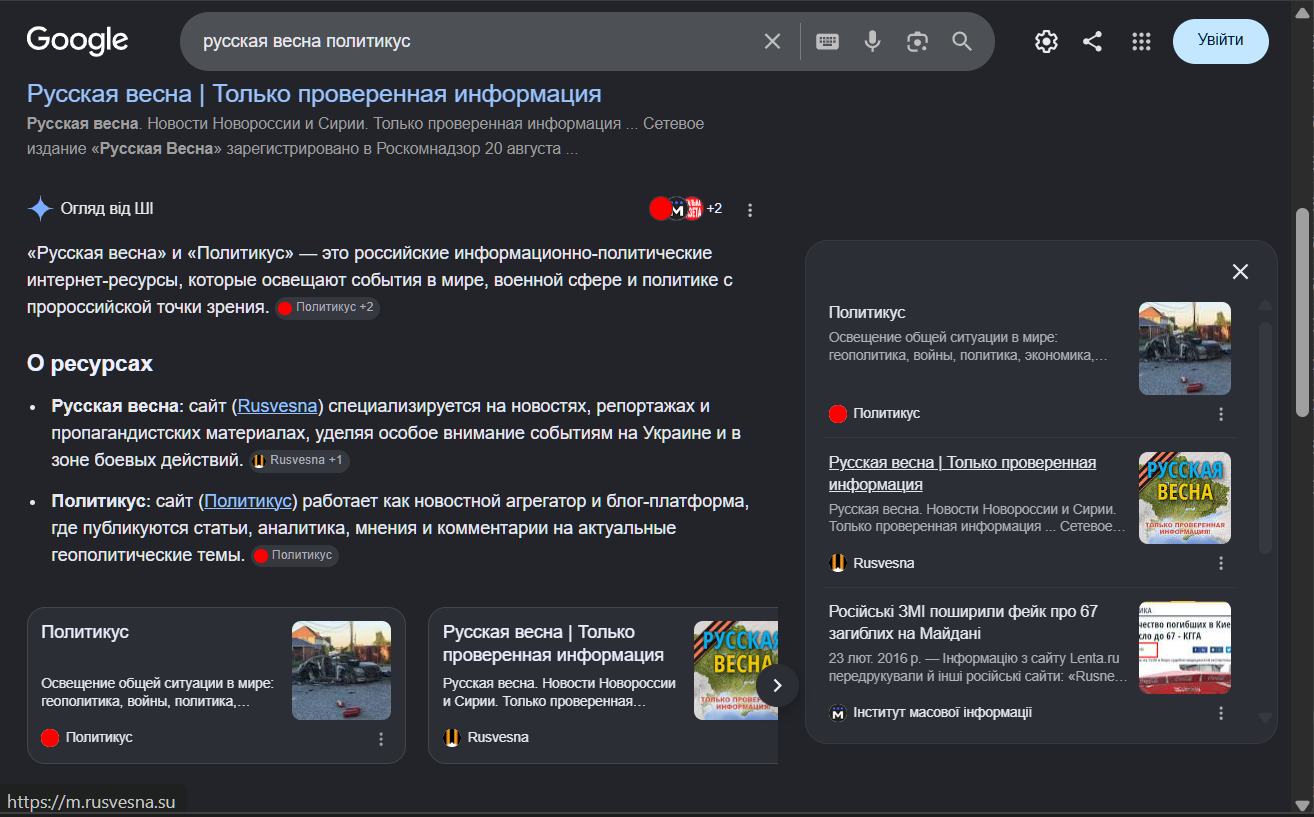Open the 'Политикус +2' citation chip

pos(327,308)
